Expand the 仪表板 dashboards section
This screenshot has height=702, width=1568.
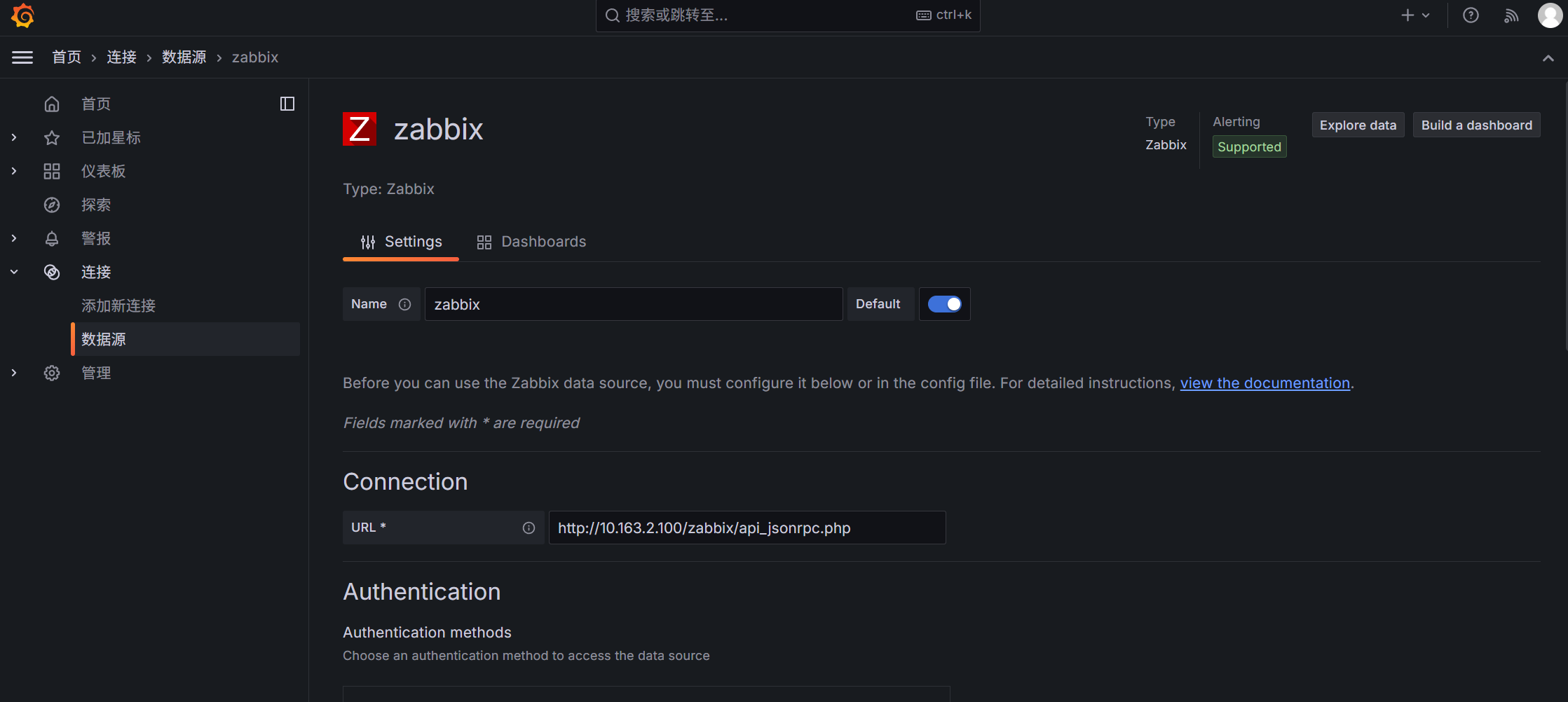point(14,171)
